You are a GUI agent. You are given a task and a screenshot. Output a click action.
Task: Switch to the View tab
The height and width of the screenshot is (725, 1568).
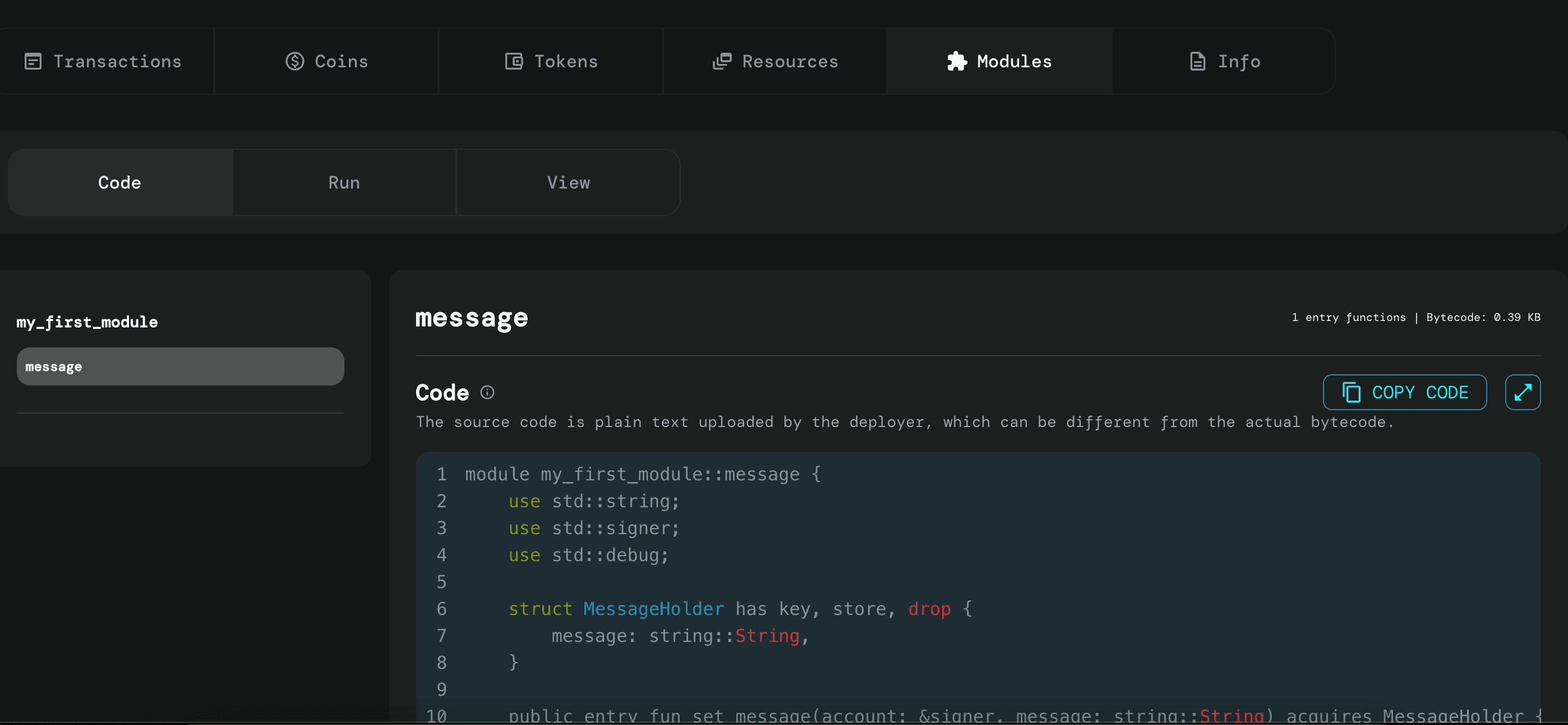pos(568,183)
